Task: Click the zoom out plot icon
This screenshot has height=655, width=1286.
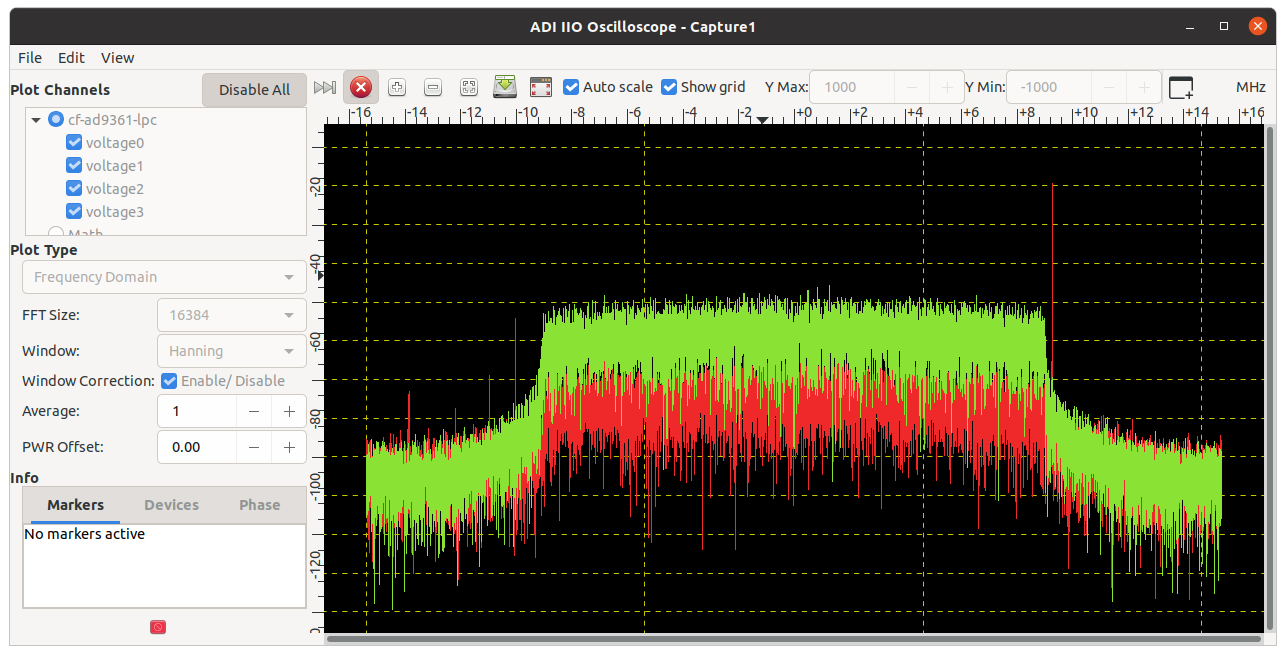Action: pyautogui.click(x=433, y=87)
